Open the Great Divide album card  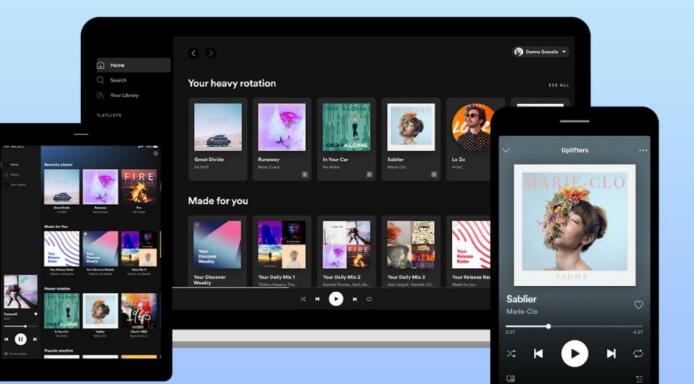pyautogui.click(x=218, y=139)
